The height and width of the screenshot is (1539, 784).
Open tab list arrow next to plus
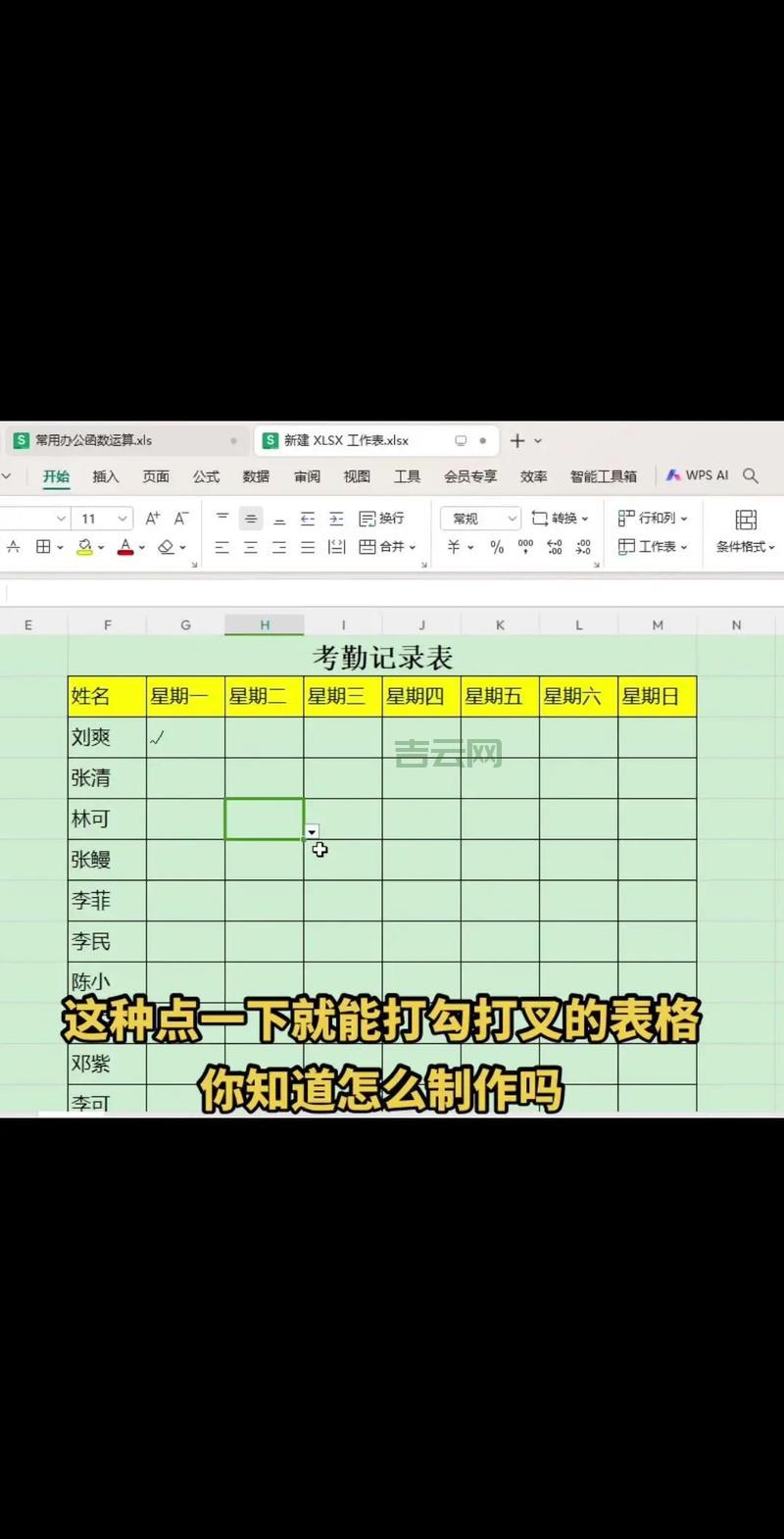(x=538, y=441)
